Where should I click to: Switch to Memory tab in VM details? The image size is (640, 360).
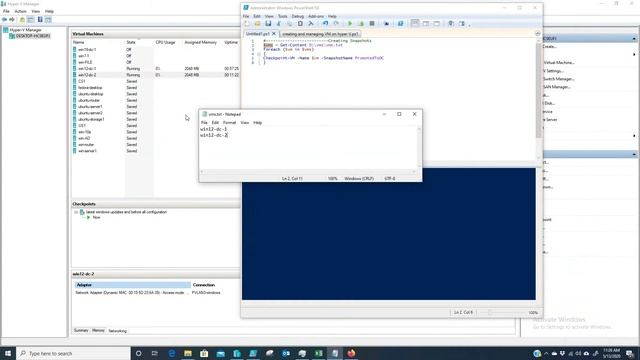point(98,330)
